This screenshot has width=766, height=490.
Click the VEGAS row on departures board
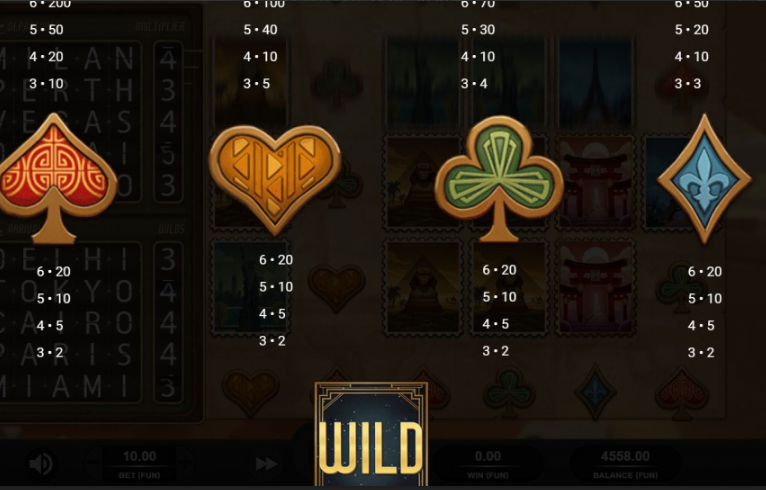71,122
